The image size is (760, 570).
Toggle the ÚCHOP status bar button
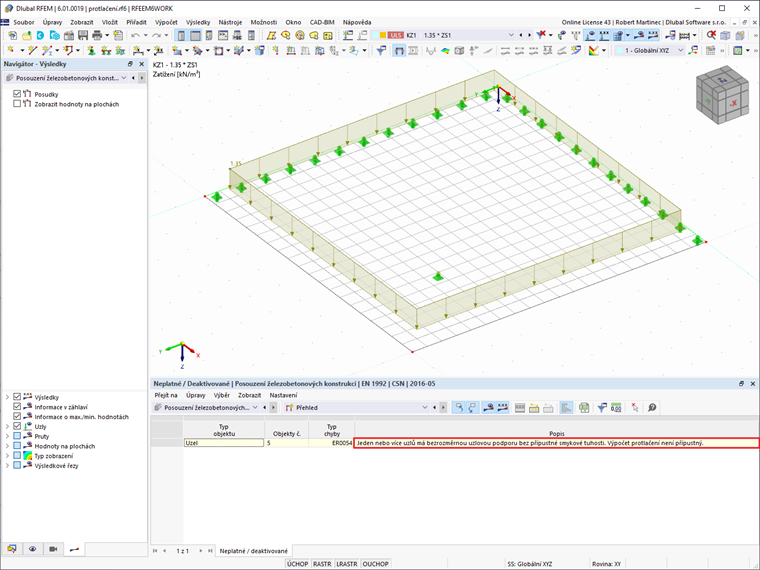click(297, 564)
